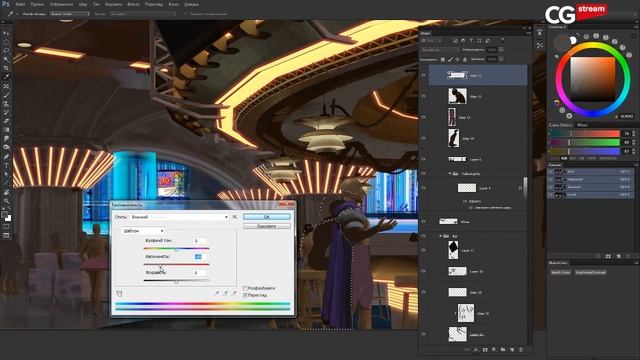Toggle the options bar checkbox
The width and height of the screenshot is (640, 360).
tap(186, 14)
